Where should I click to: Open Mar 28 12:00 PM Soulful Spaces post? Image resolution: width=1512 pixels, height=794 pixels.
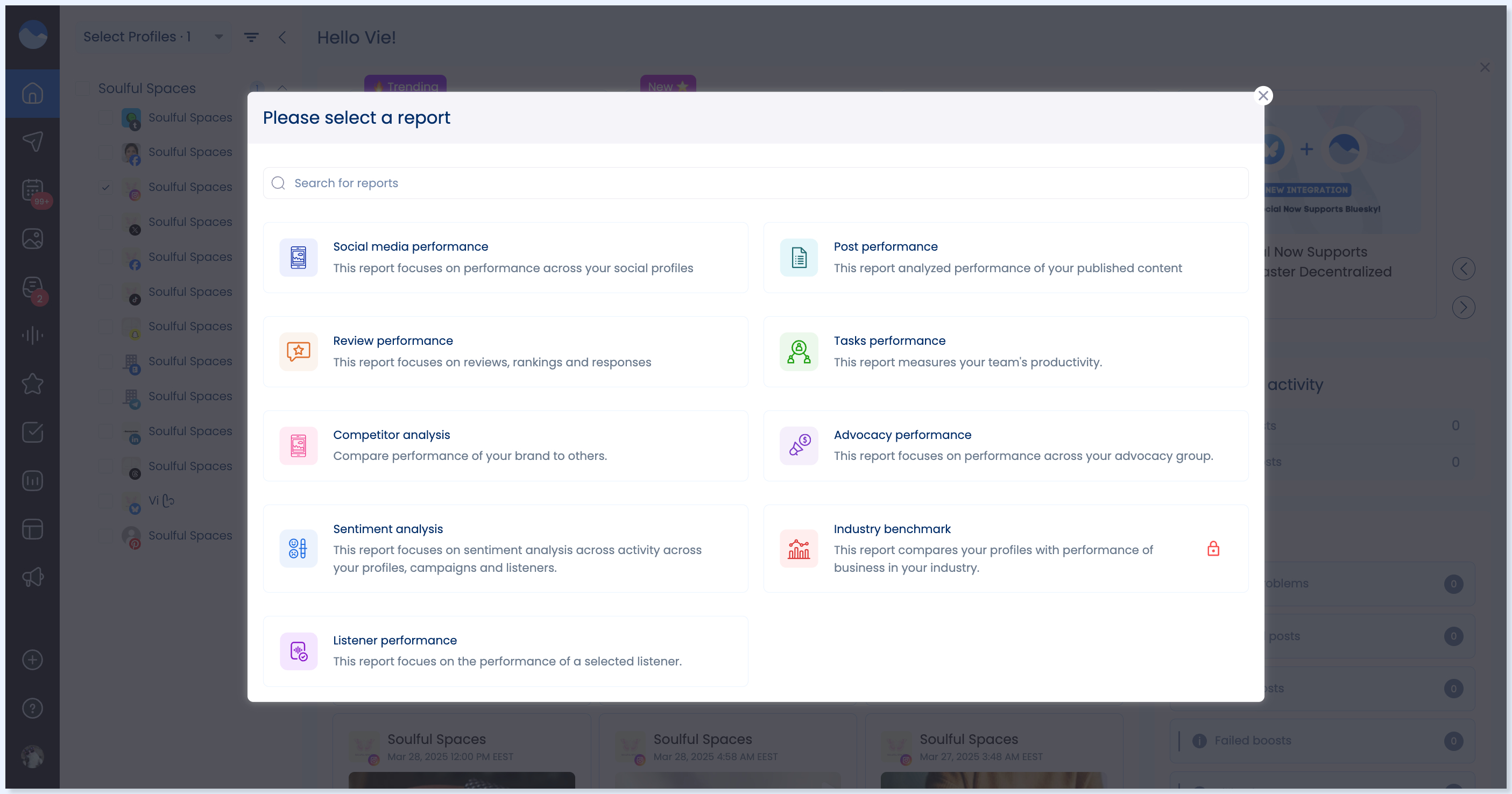[462, 750]
